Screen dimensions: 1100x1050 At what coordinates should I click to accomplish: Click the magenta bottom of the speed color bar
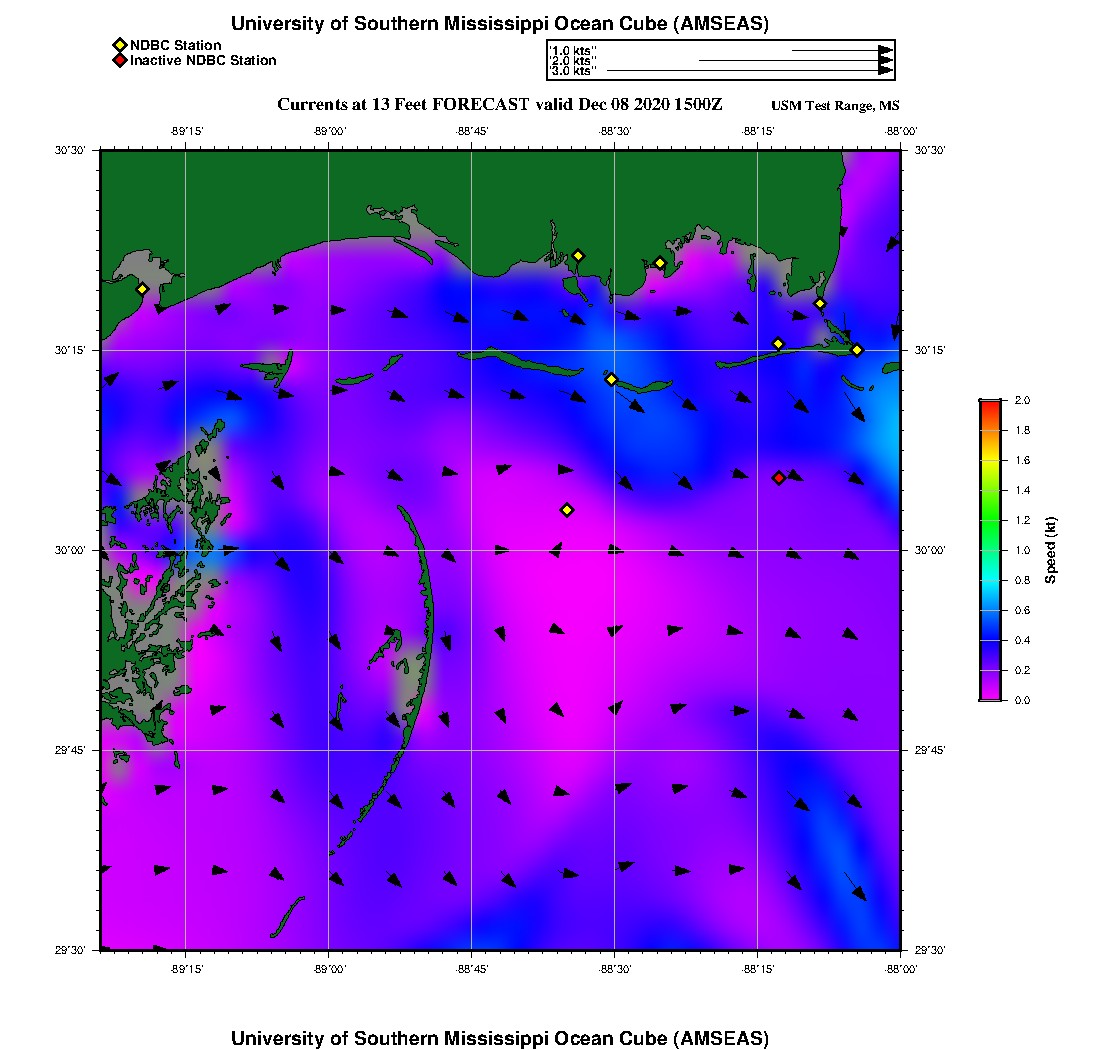point(989,695)
